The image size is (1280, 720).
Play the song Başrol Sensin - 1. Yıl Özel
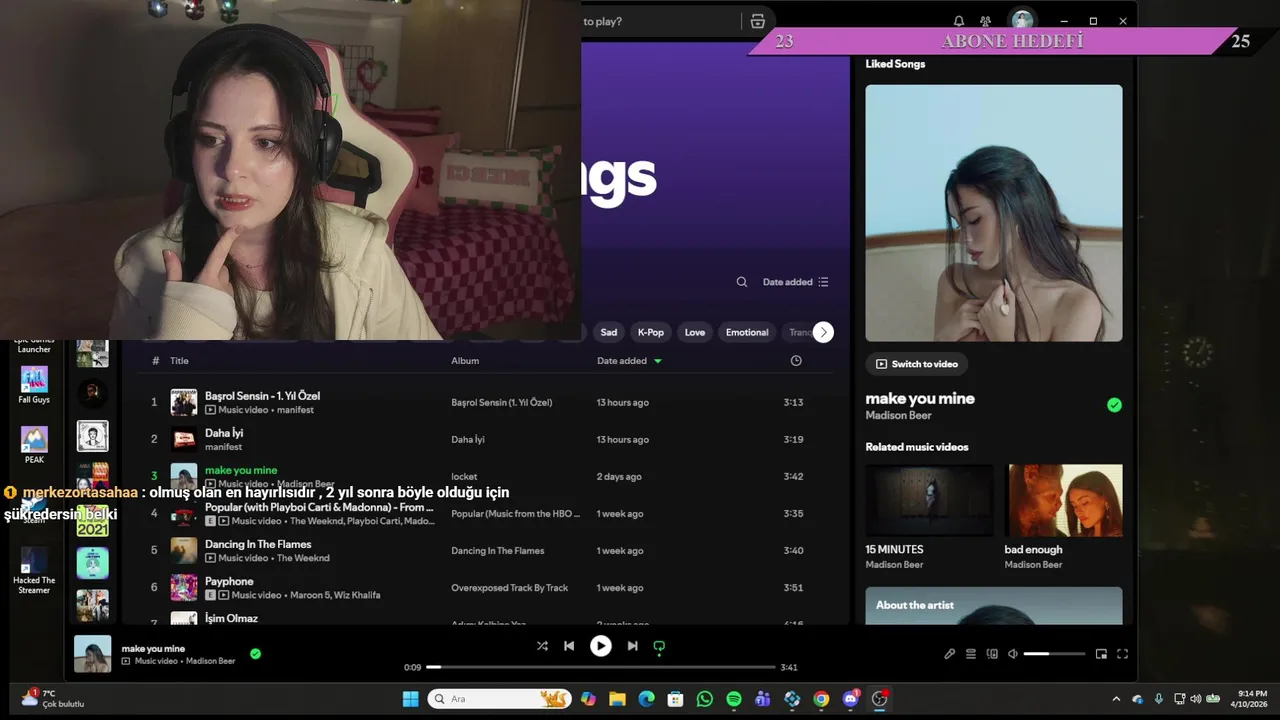262,396
